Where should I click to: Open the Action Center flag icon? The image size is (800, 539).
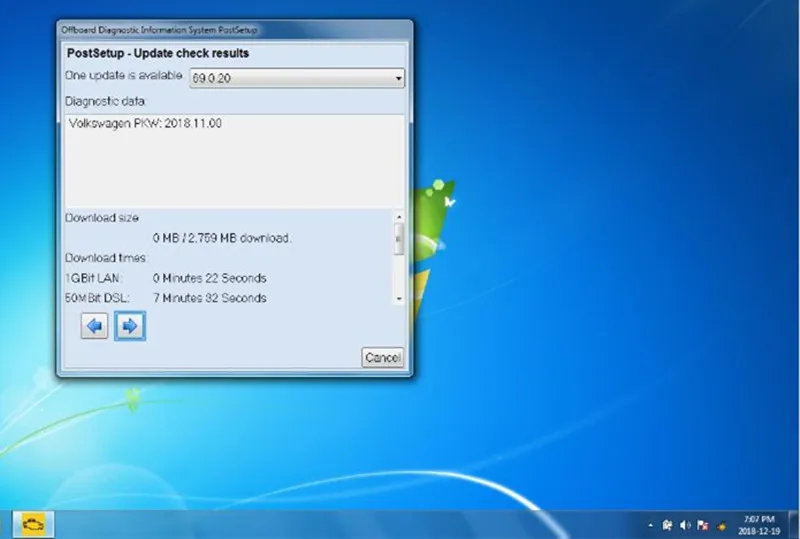coord(703,525)
